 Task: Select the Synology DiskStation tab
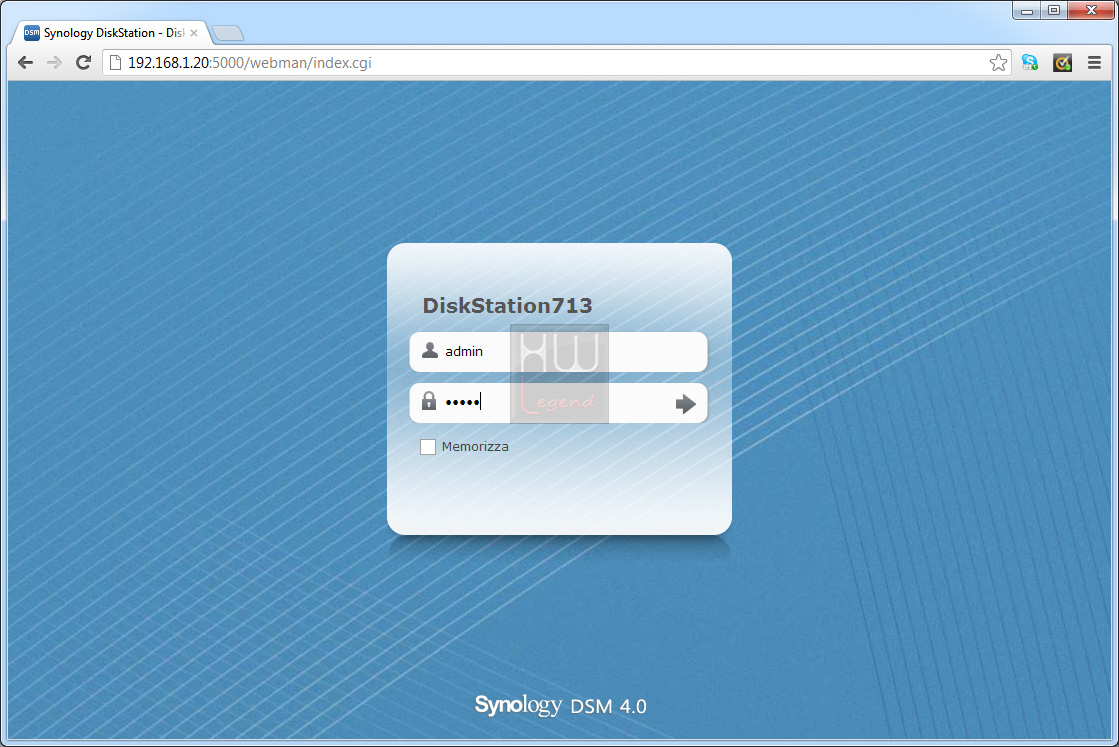(x=111, y=33)
